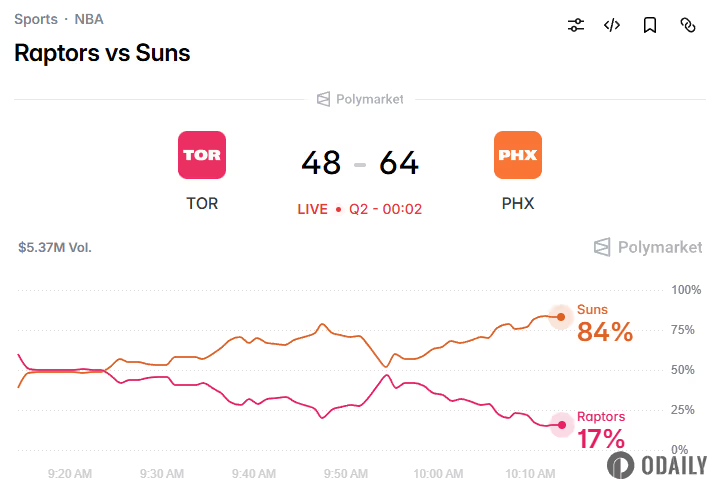Click the 9:50 AM time axis label
717x489 pixels.
pos(343,473)
